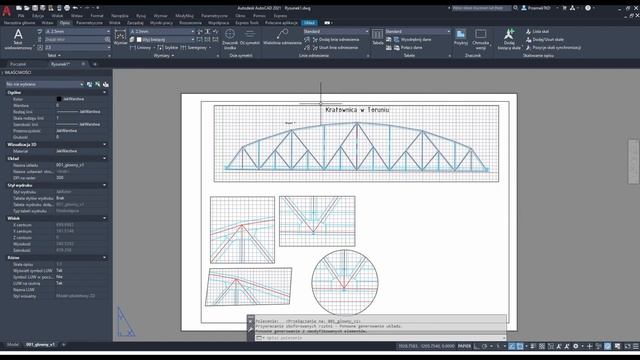640x360 pixels.
Task: Click the Chmurka wersji tool
Action: (480, 39)
